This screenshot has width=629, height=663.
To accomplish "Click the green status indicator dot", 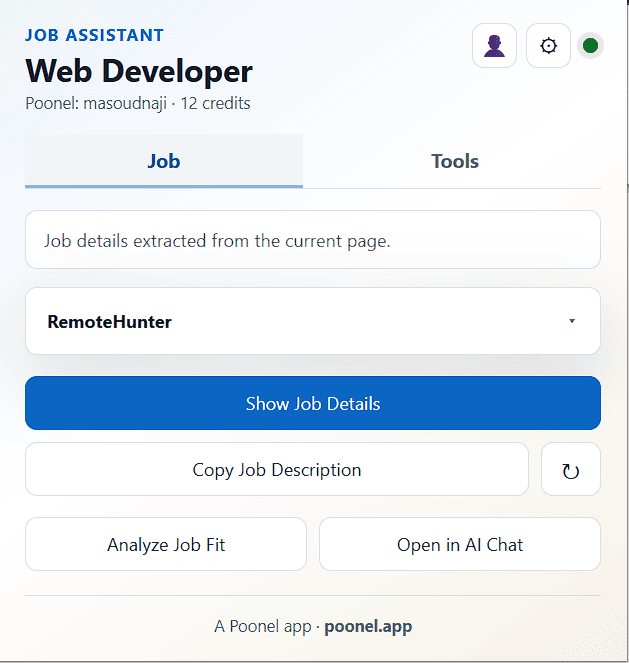I will (x=590, y=46).
